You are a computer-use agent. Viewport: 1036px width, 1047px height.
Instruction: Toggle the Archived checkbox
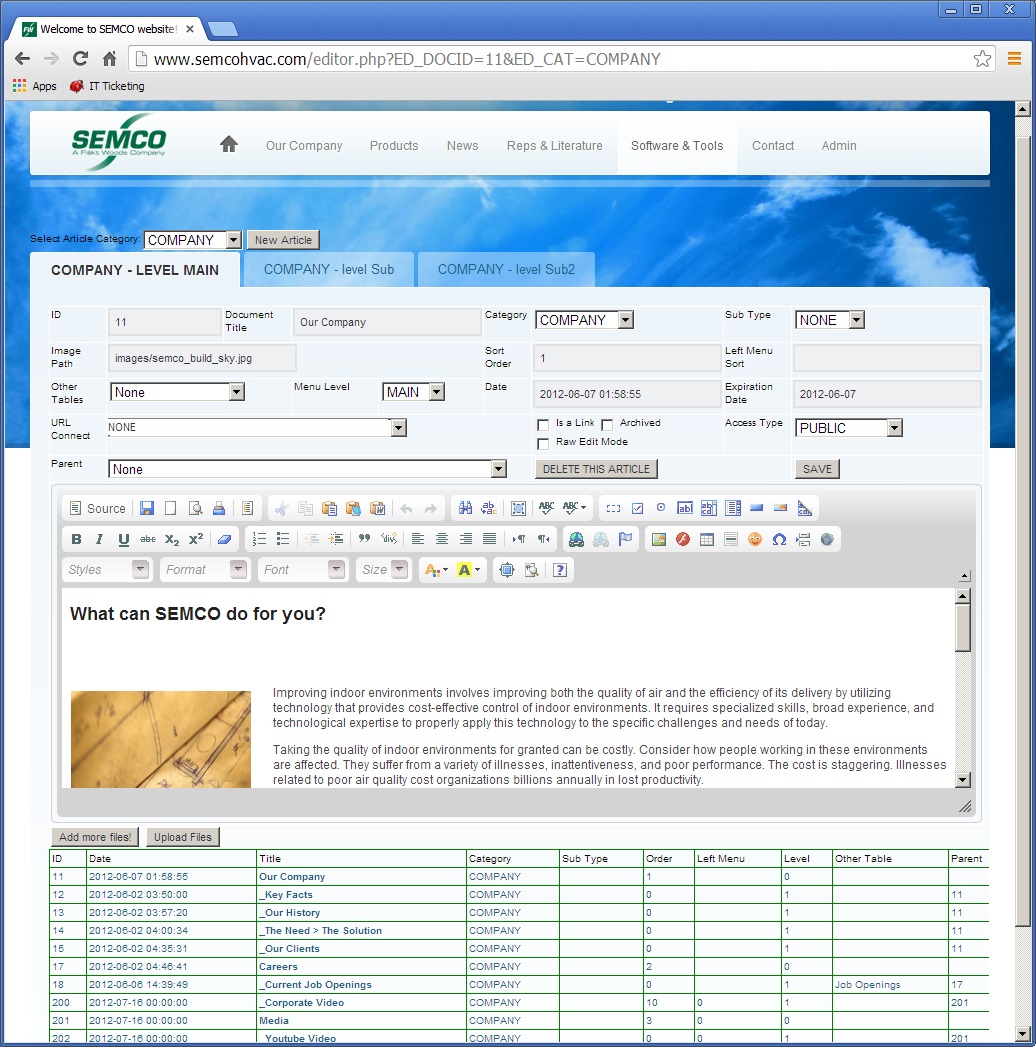click(607, 424)
